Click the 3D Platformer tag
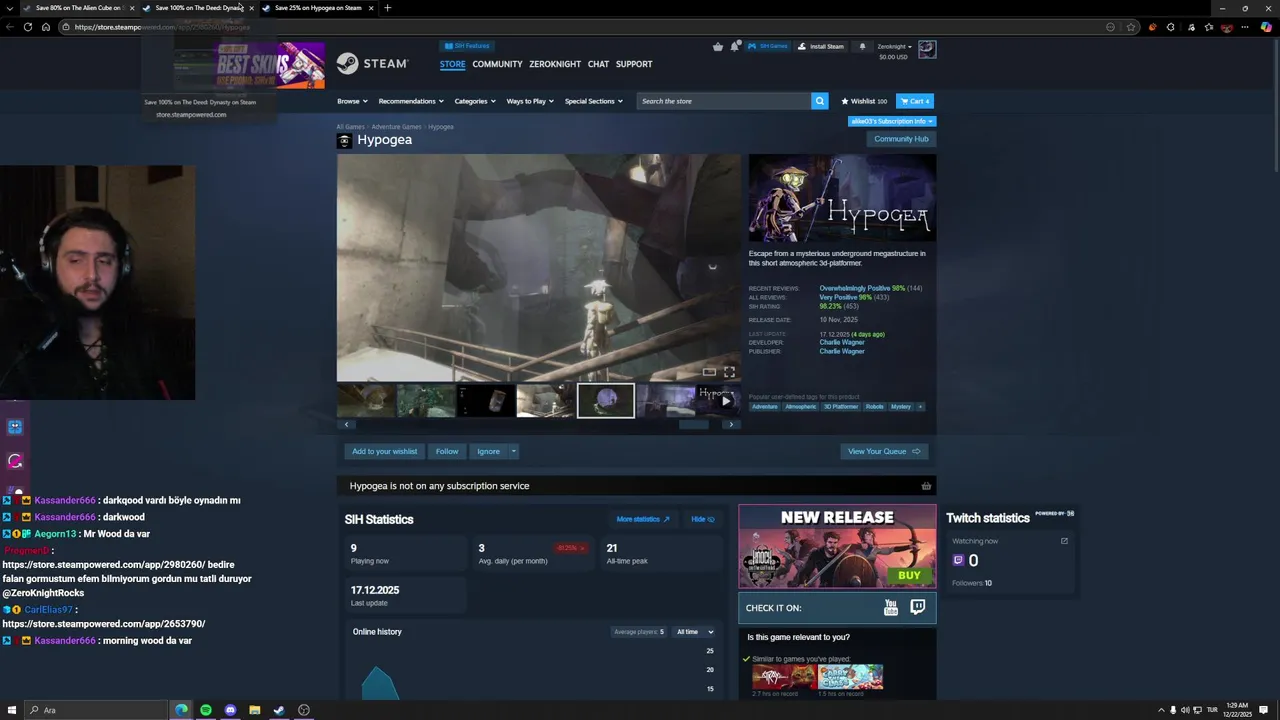Screen dimensions: 1280x720 pos(840,407)
